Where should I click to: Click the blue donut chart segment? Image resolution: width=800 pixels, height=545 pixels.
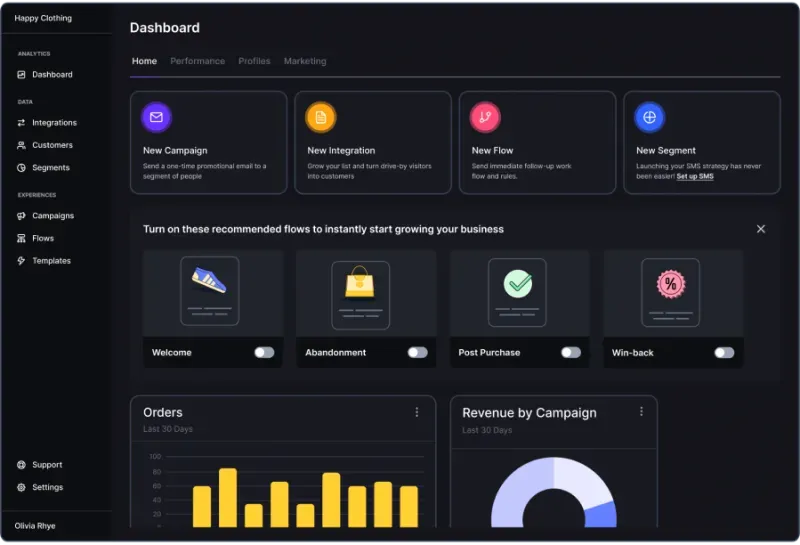[602, 515]
